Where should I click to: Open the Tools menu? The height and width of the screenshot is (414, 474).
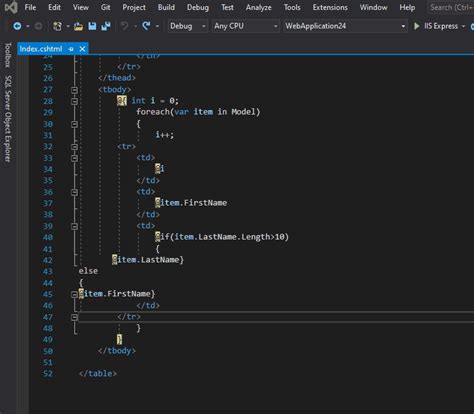[292, 7]
